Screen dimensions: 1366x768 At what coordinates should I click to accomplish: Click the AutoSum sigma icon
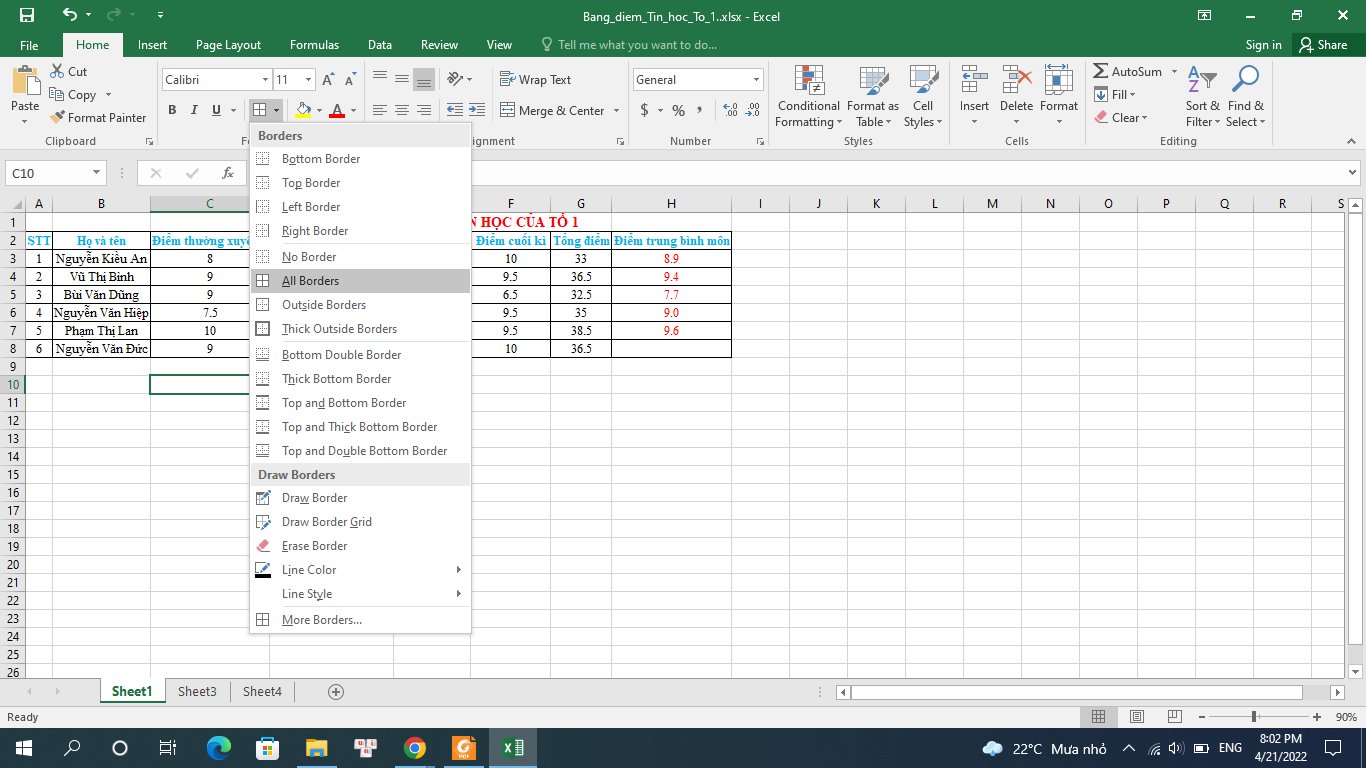click(1100, 72)
